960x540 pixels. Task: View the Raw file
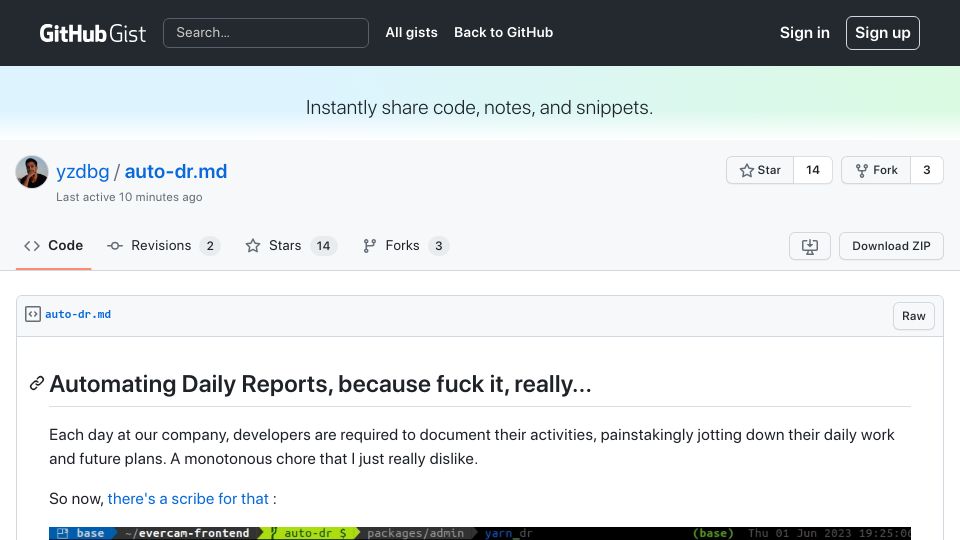pyautogui.click(x=913, y=316)
